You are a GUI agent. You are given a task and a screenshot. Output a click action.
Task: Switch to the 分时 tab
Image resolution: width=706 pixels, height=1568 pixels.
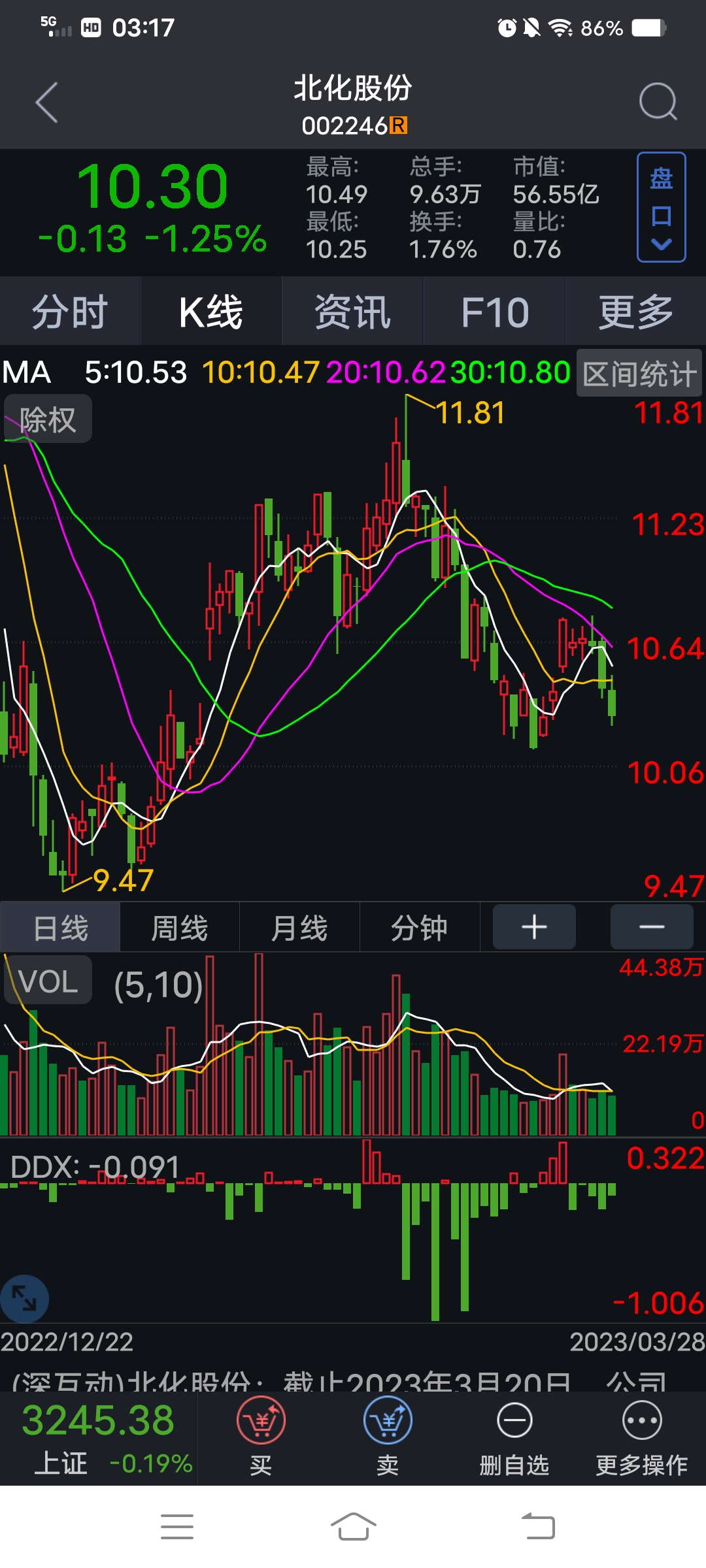[70, 312]
